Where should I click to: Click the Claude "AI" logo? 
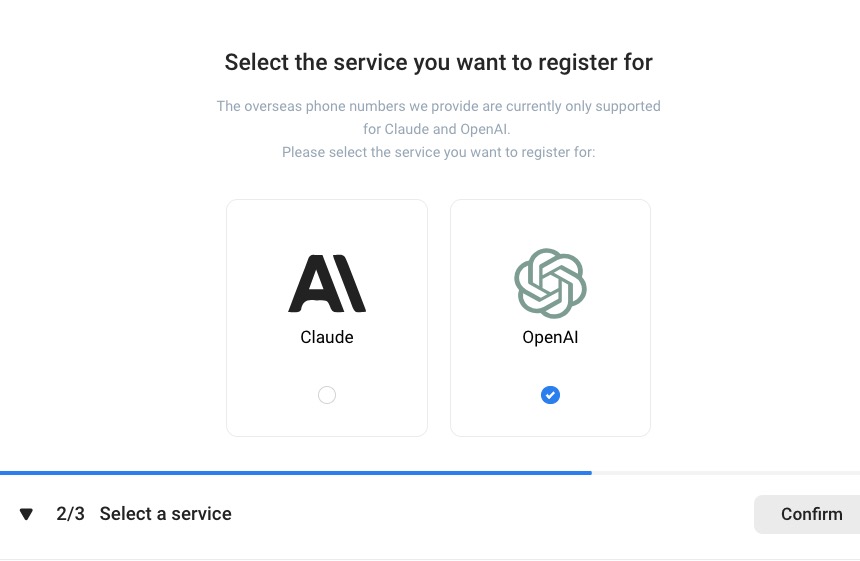click(x=327, y=284)
